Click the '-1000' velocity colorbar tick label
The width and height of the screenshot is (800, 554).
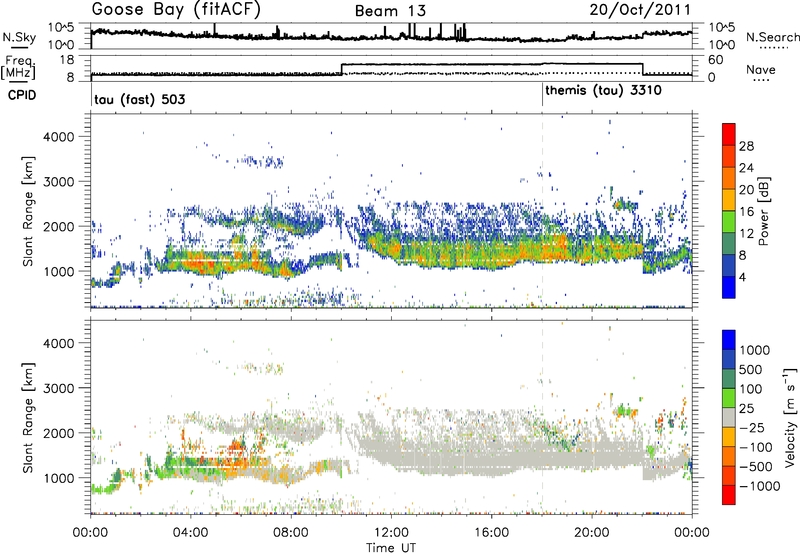tap(760, 486)
